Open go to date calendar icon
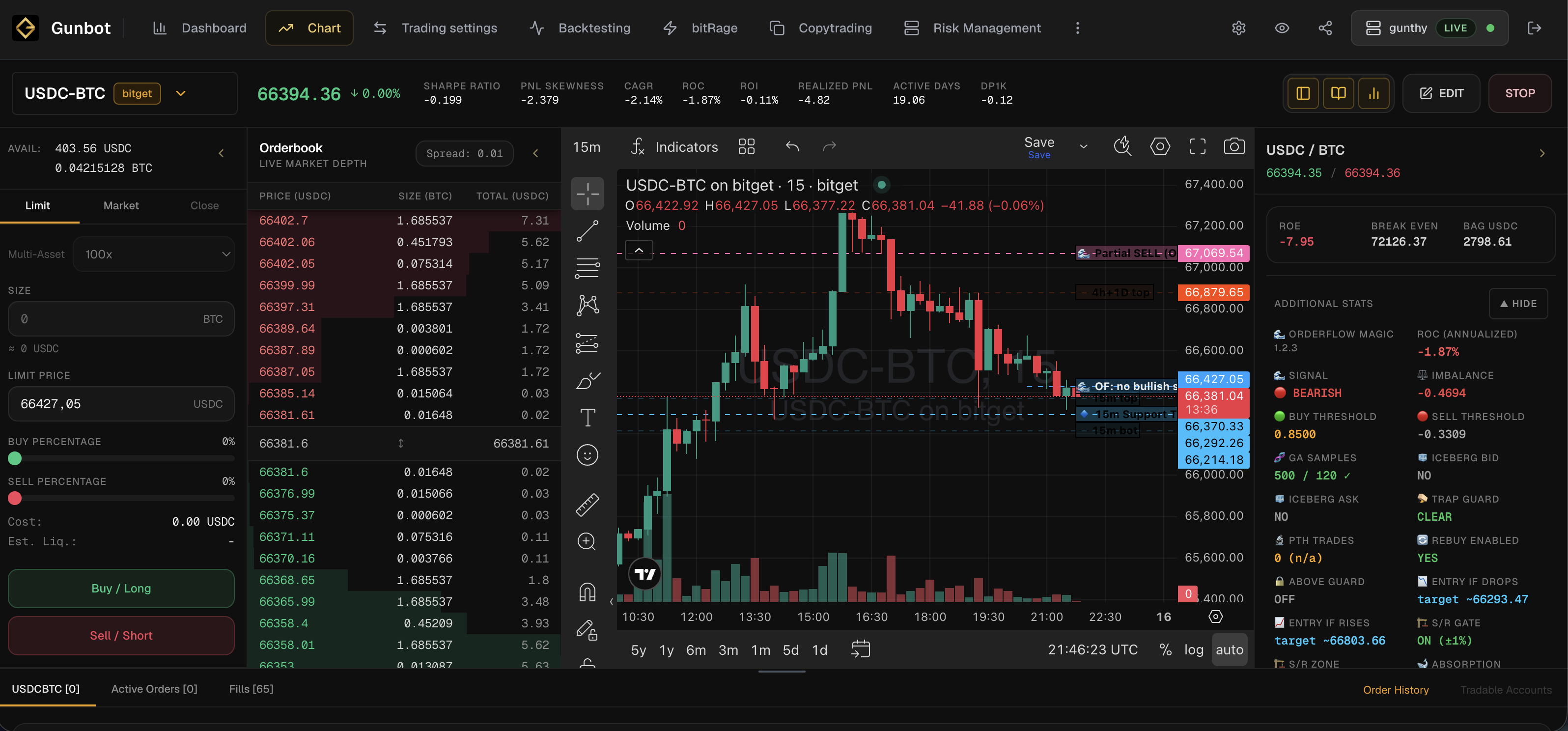Image resolution: width=1568 pixels, height=731 pixels. point(861,649)
